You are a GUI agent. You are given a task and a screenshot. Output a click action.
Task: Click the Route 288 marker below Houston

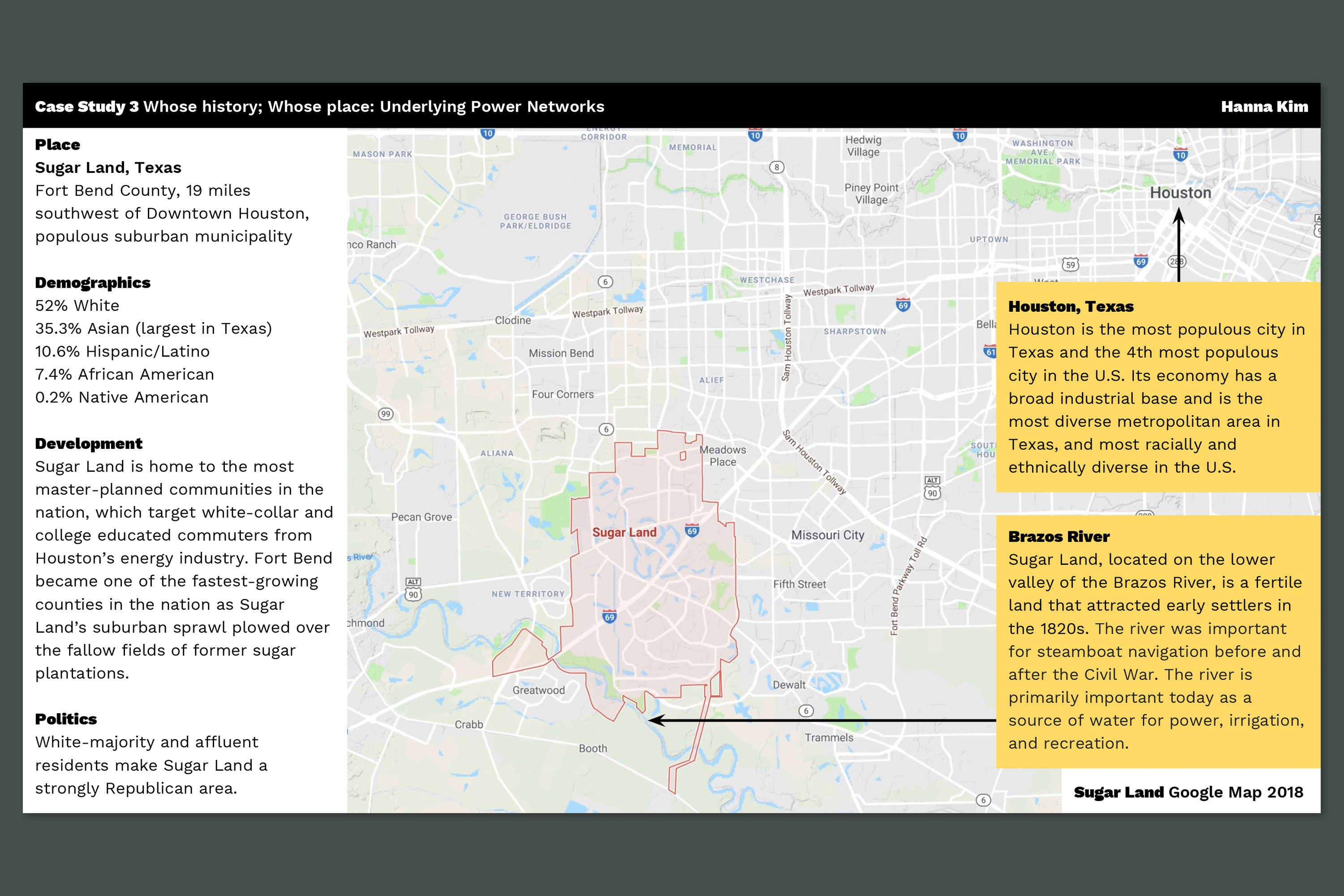(1176, 262)
